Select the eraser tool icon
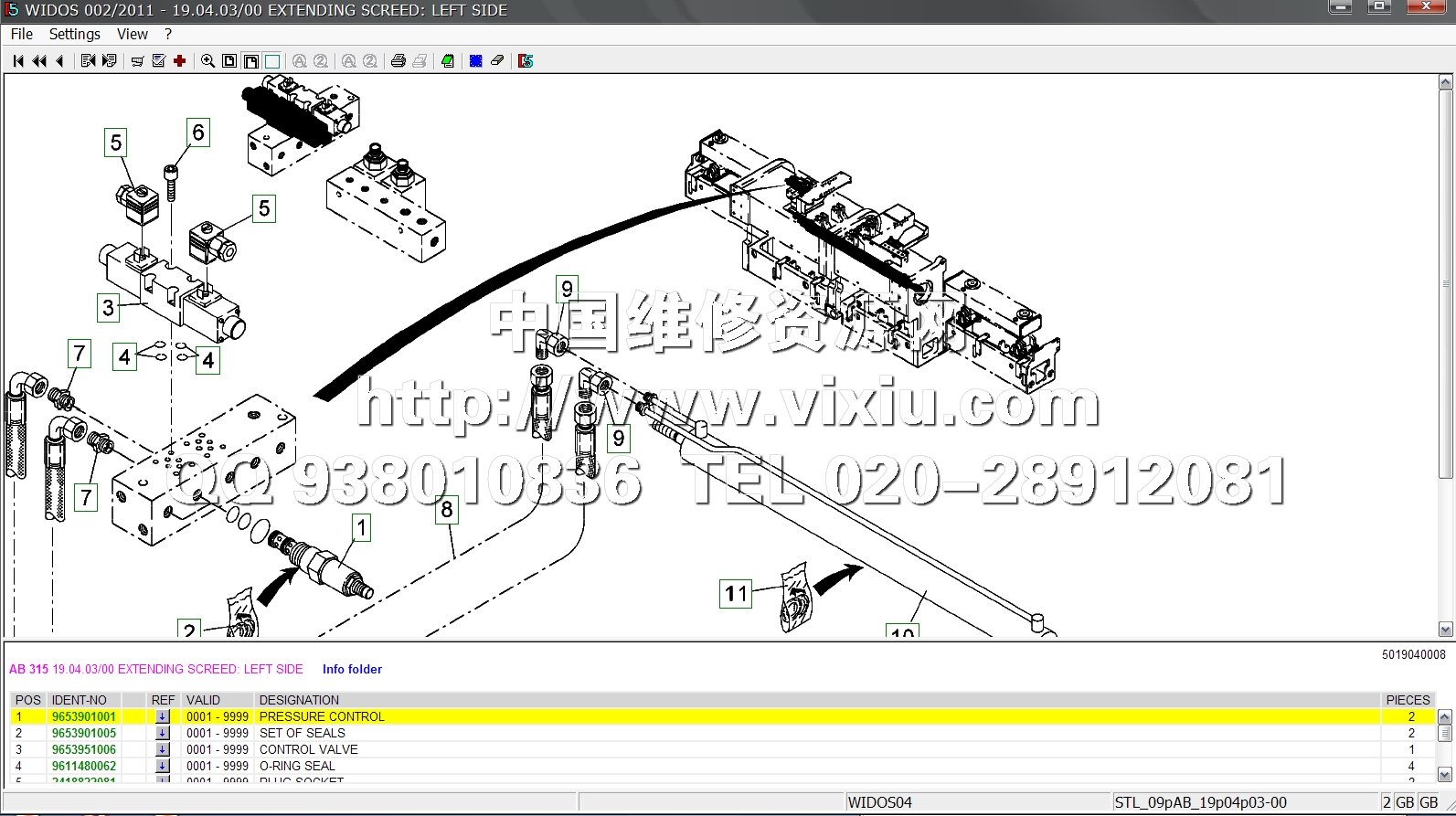The height and width of the screenshot is (816, 1456). tap(497, 61)
